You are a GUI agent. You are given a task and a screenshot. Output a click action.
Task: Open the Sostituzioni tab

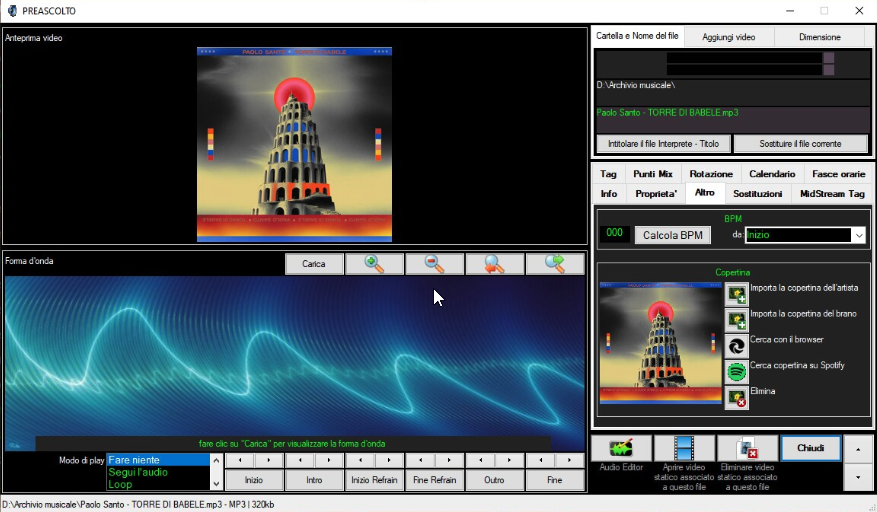pyautogui.click(x=757, y=194)
